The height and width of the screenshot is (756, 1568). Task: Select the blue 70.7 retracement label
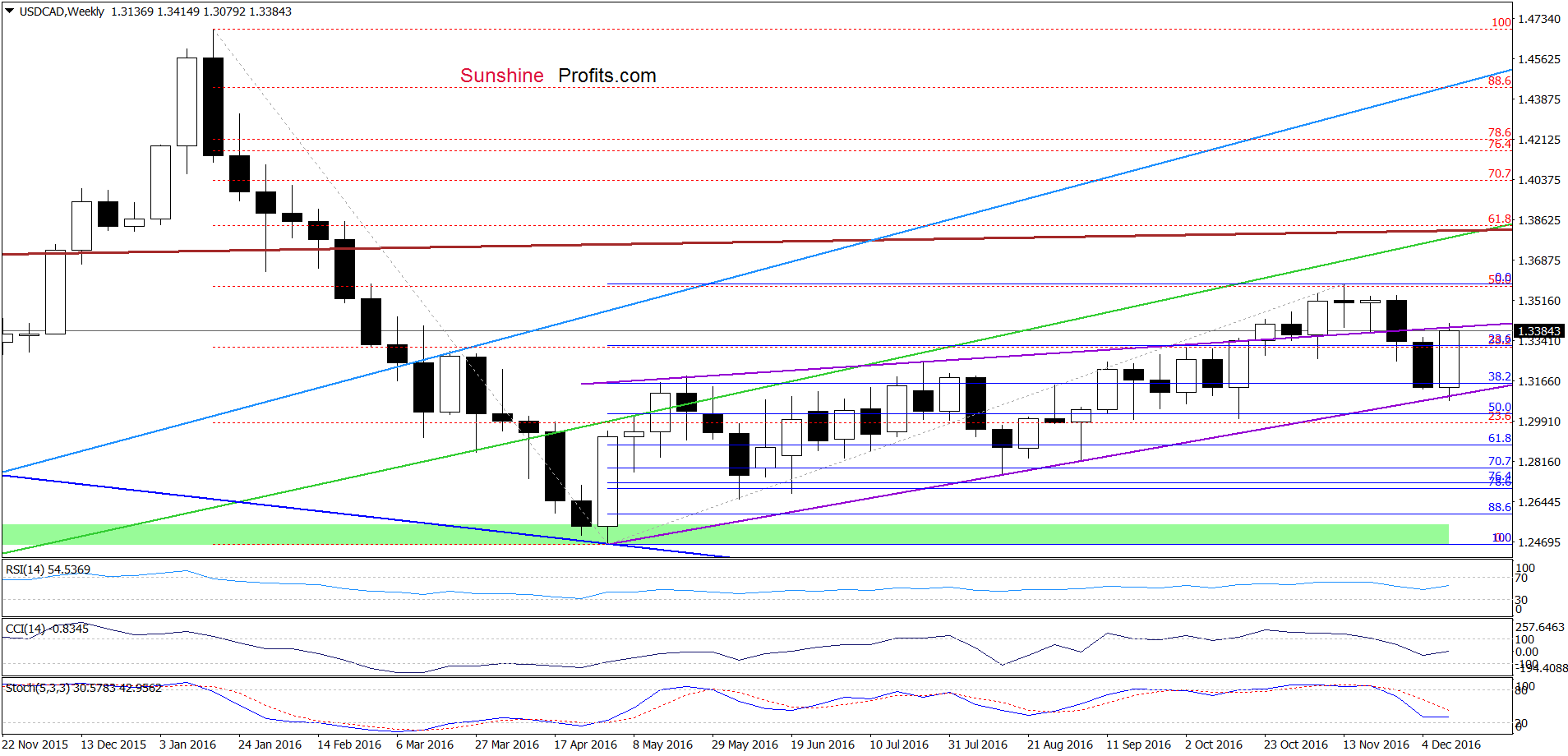pyautogui.click(x=1499, y=462)
